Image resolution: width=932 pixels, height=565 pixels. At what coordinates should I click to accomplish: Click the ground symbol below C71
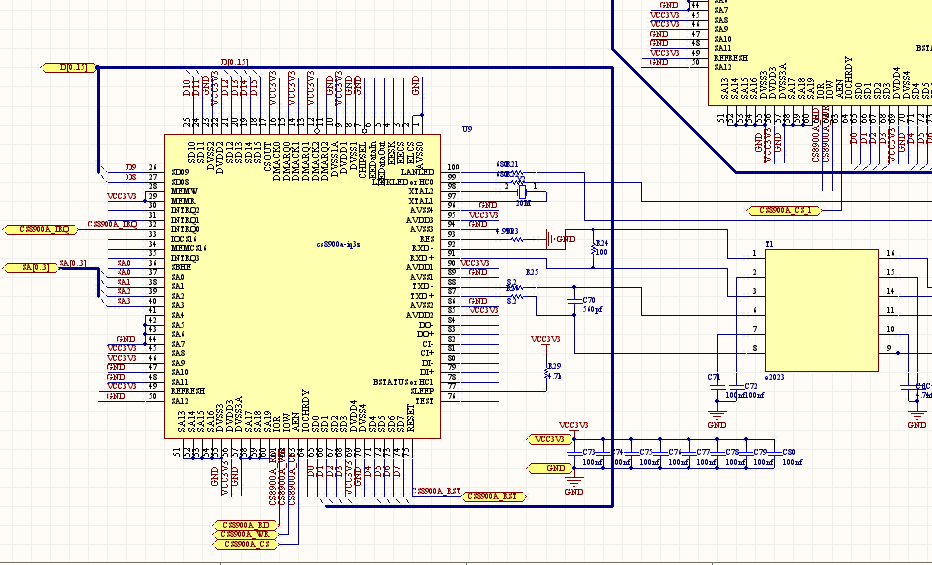[x=717, y=416]
